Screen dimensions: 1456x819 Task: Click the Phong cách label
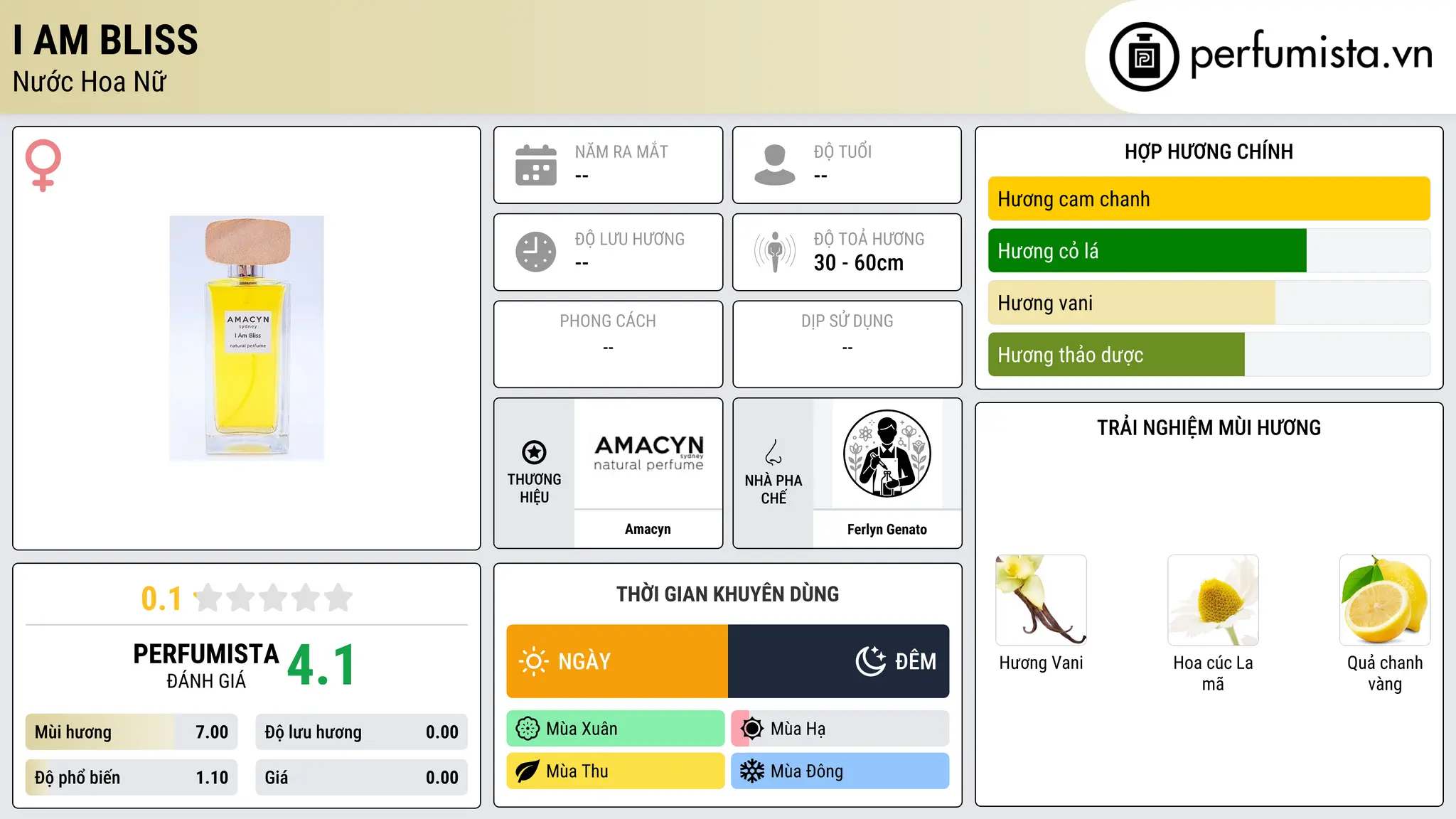coord(608,321)
